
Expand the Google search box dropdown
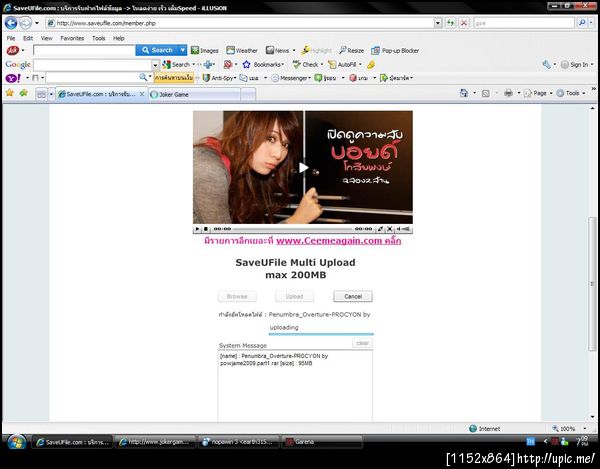click(155, 65)
